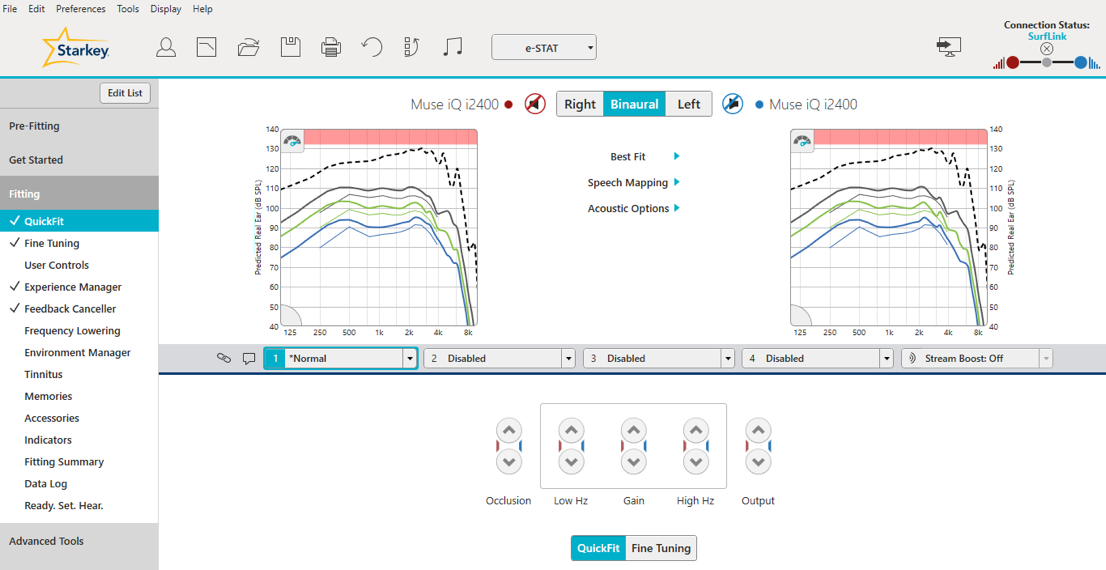Click the Starkey logo
1106x570 pixels.
point(75,47)
